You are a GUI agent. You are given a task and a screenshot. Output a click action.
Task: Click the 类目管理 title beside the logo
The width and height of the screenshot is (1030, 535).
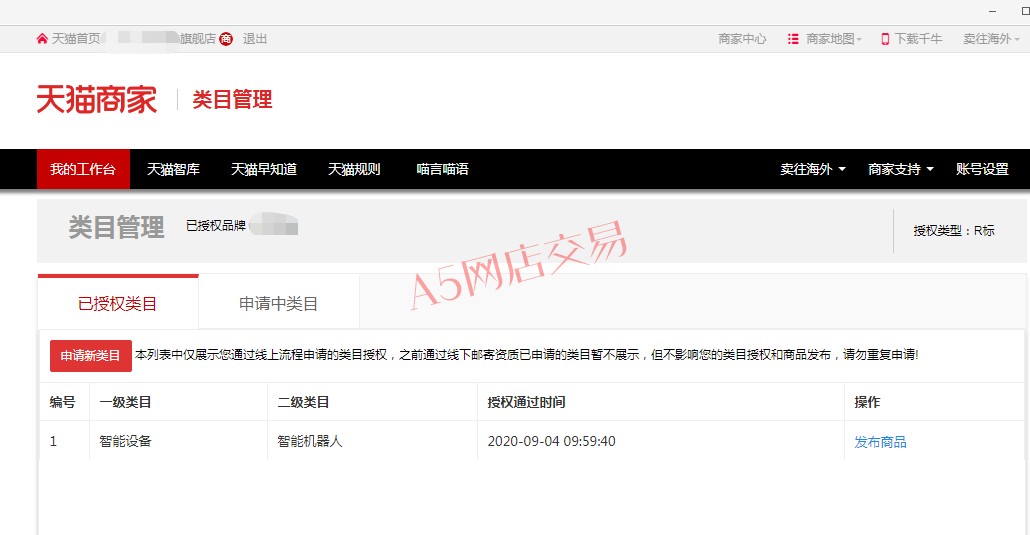(232, 99)
